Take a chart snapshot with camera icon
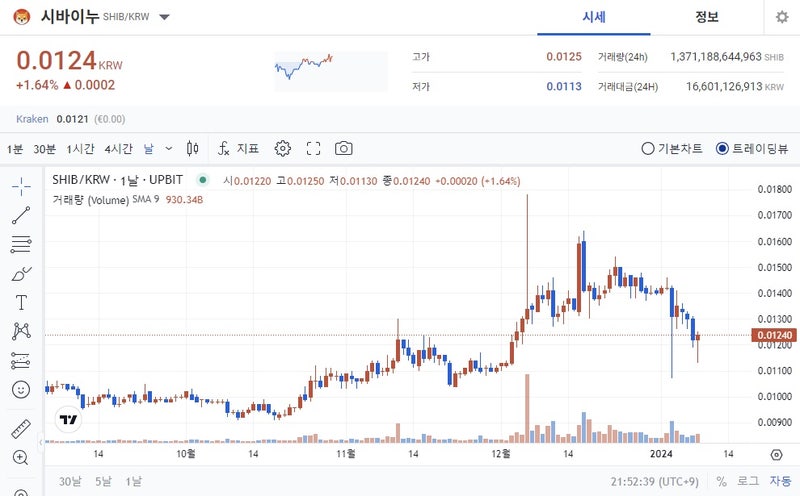Viewport: 800px width, 496px height. pyautogui.click(x=344, y=148)
